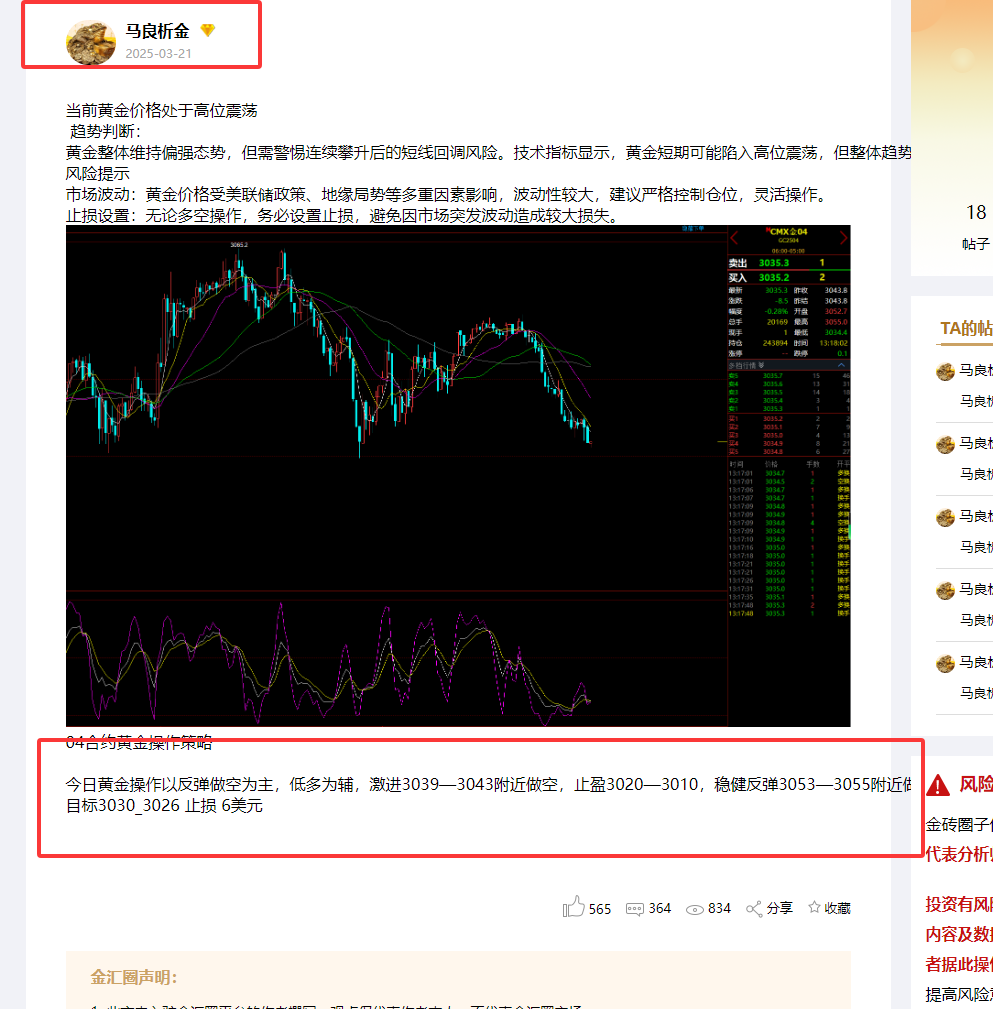Click the yellow diamond badge beside author name
Screen dimensions: 993x1009
(208, 30)
